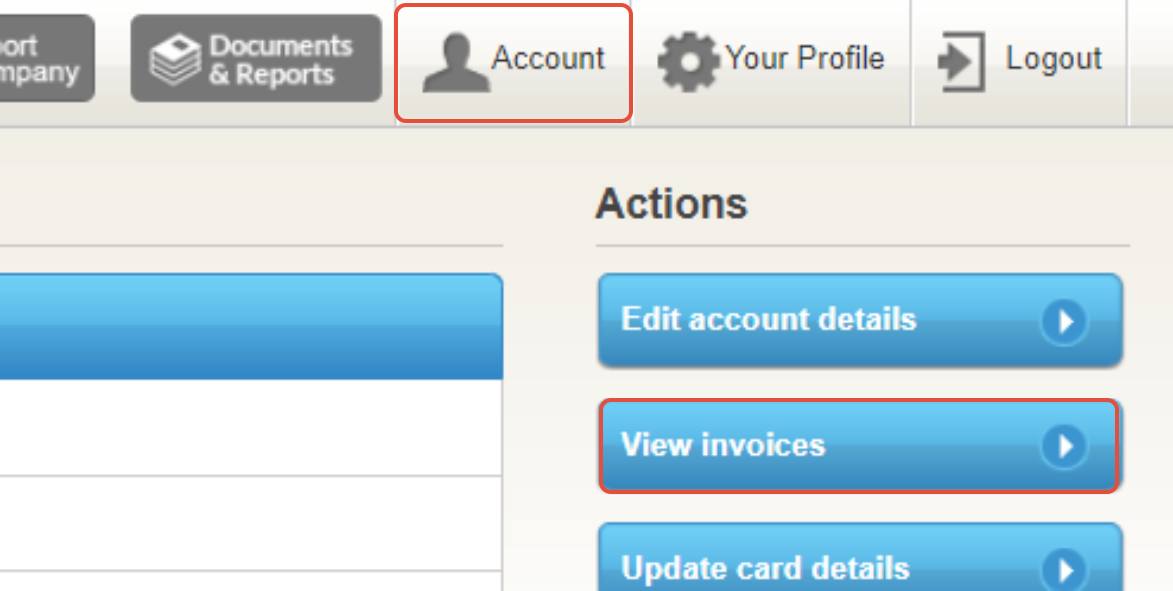
Task: Click the gear icon beside Your Profile
Action: 689,60
